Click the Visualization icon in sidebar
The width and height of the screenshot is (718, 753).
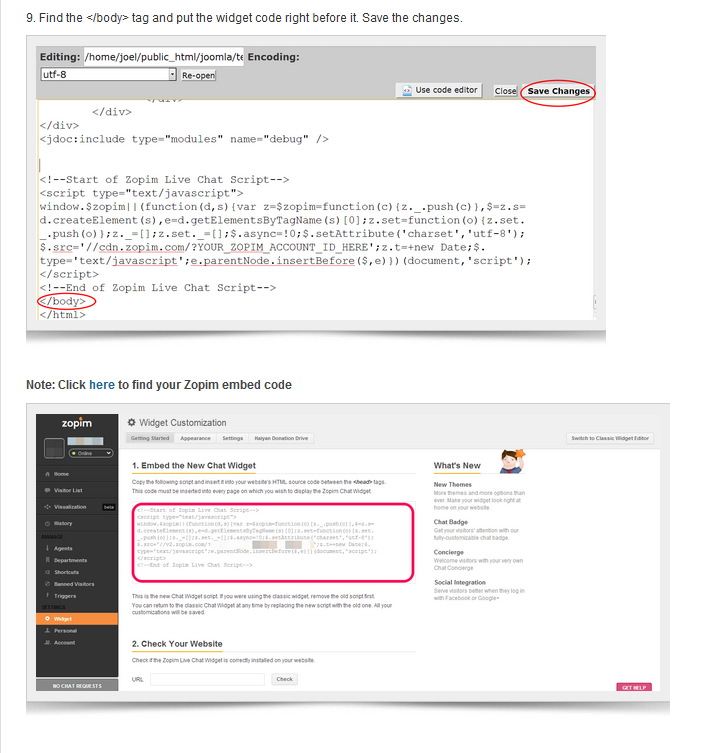coord(48,507)
